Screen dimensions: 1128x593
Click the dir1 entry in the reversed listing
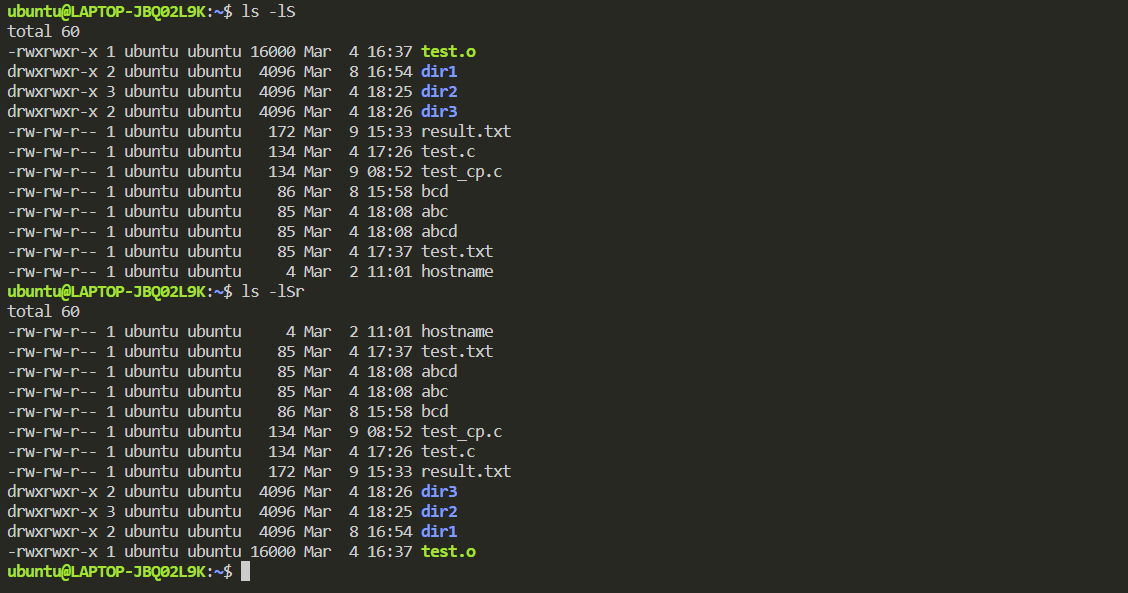point(439,532)
